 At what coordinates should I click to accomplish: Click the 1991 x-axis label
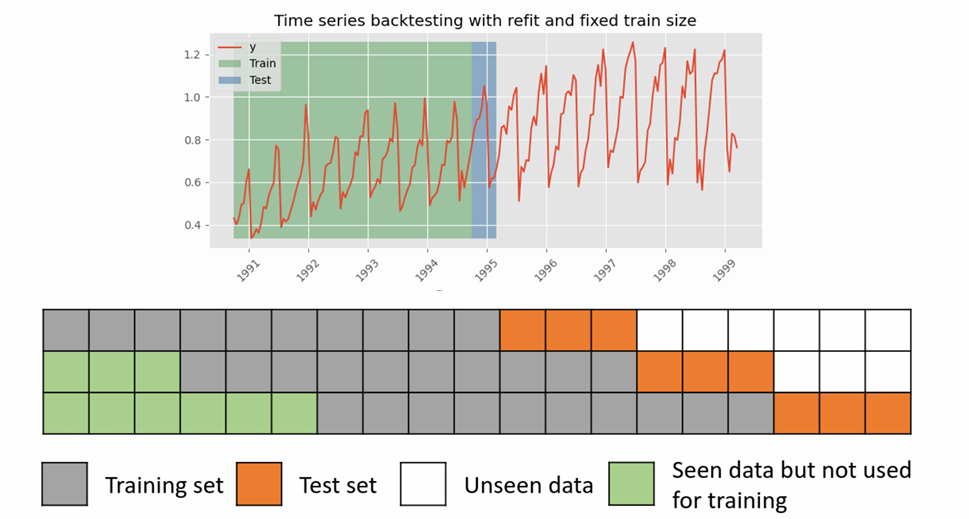[x=247, y=270]
